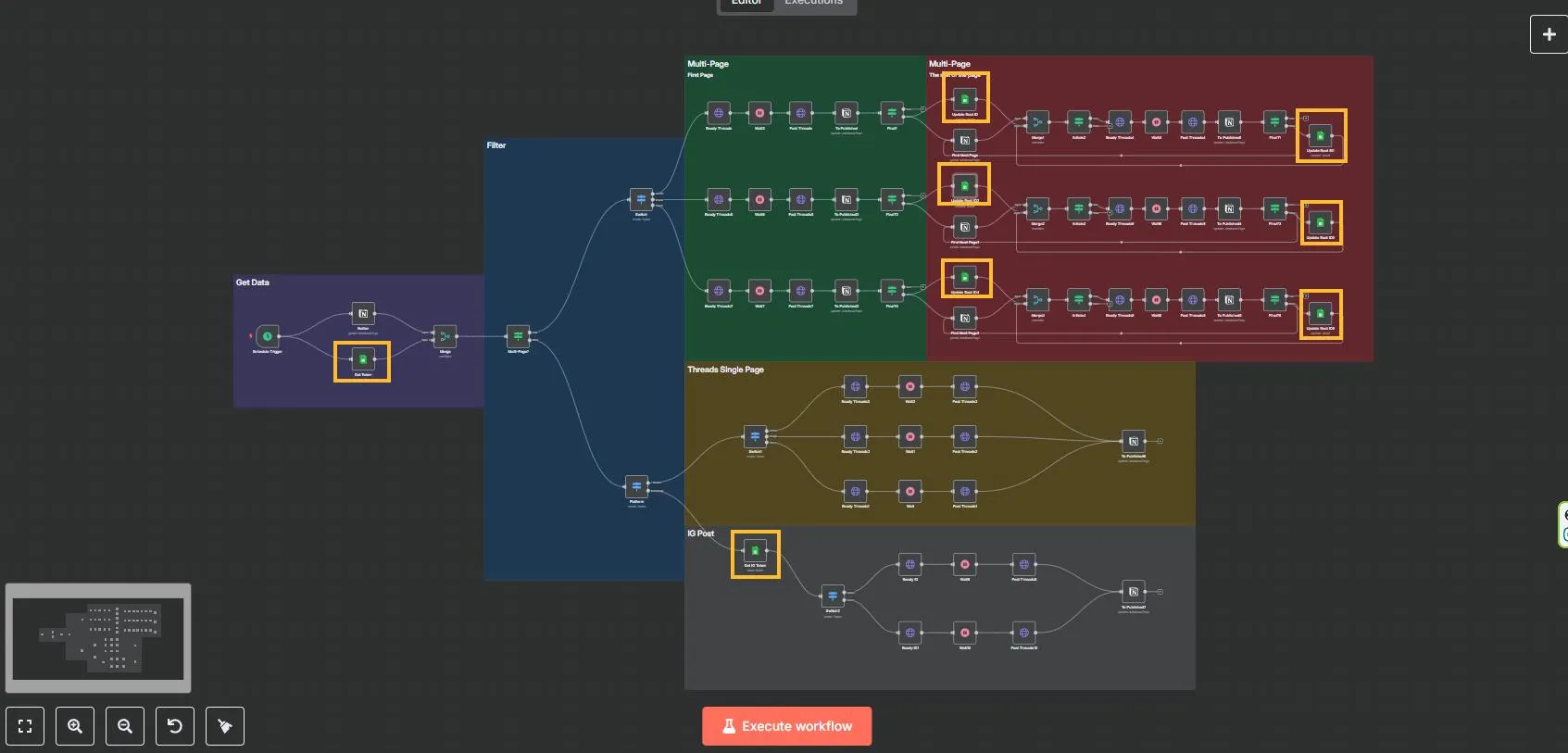
Task: Switch to the Executions tab
Action: click(x=814, y=4)
